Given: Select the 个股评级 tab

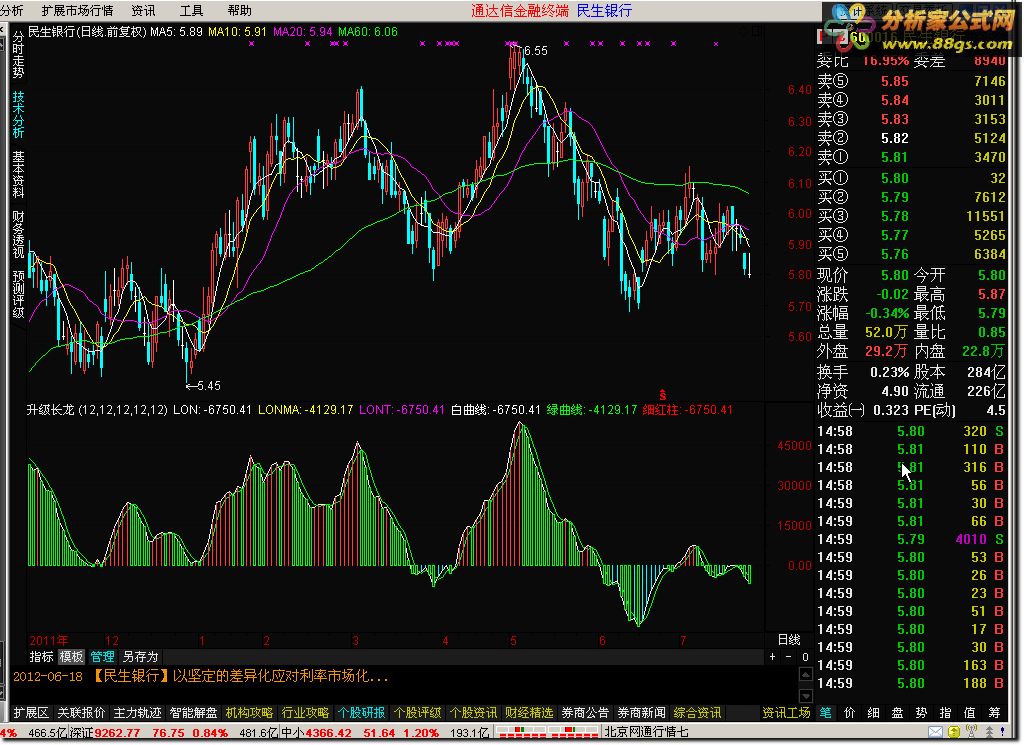Looking at the screenshot, I should 417,712.
